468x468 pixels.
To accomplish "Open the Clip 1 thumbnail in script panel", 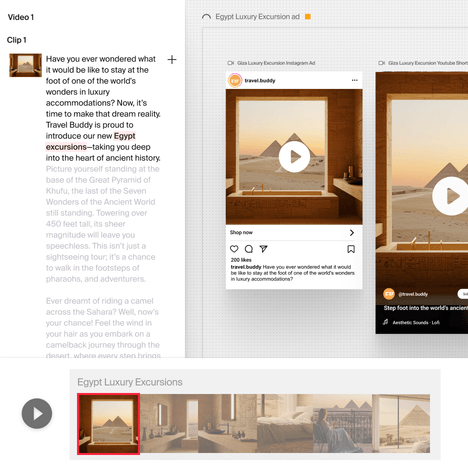I will pyautogui.click(x=26, y=65).
